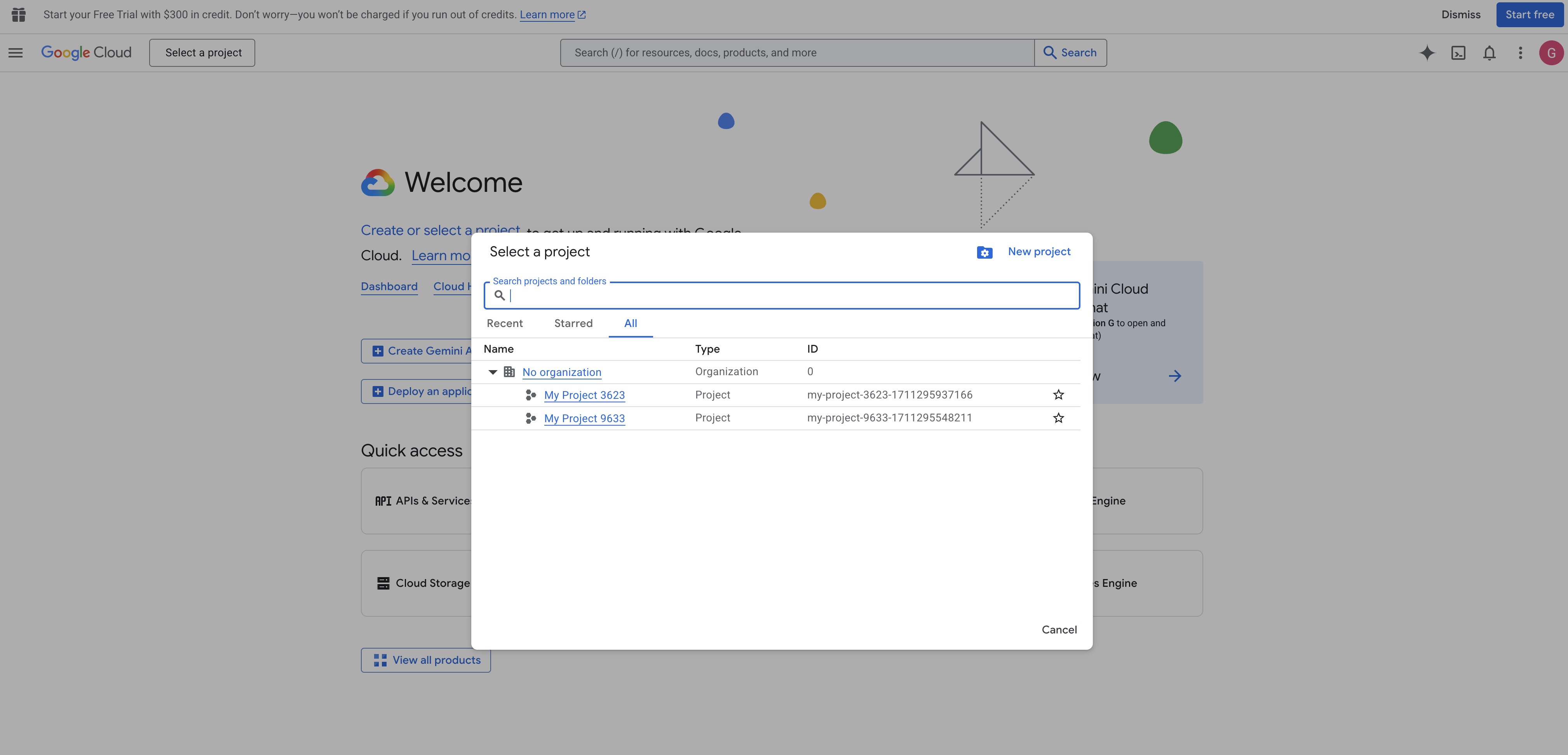This screenshot has width=1568, height=755.
Task: Open the Dashboard tab on welcome page
Action: click(389, 287)
